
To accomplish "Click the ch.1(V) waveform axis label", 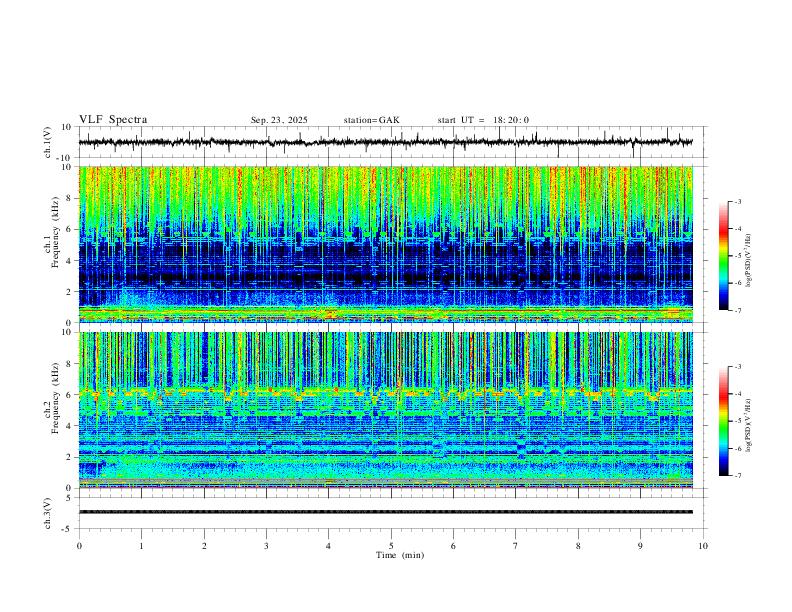I will pos(48,142).
